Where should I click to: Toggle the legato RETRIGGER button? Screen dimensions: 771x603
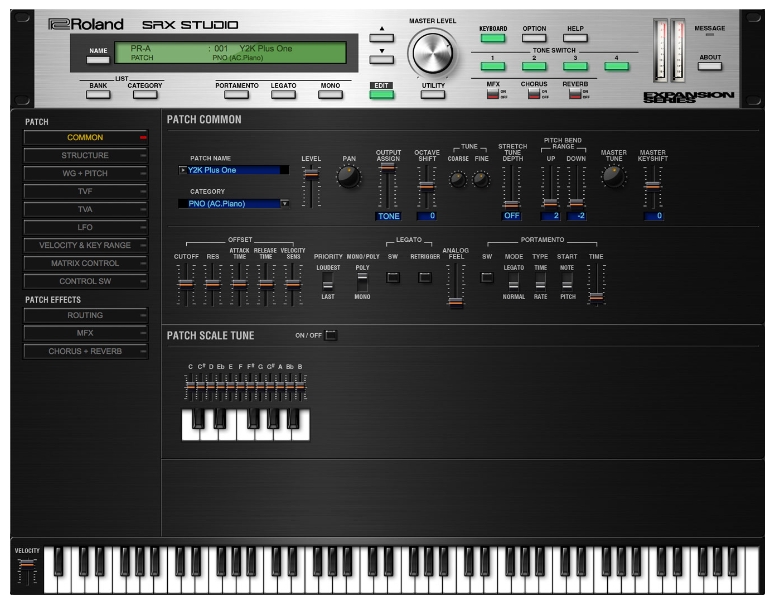pos(425,277)
